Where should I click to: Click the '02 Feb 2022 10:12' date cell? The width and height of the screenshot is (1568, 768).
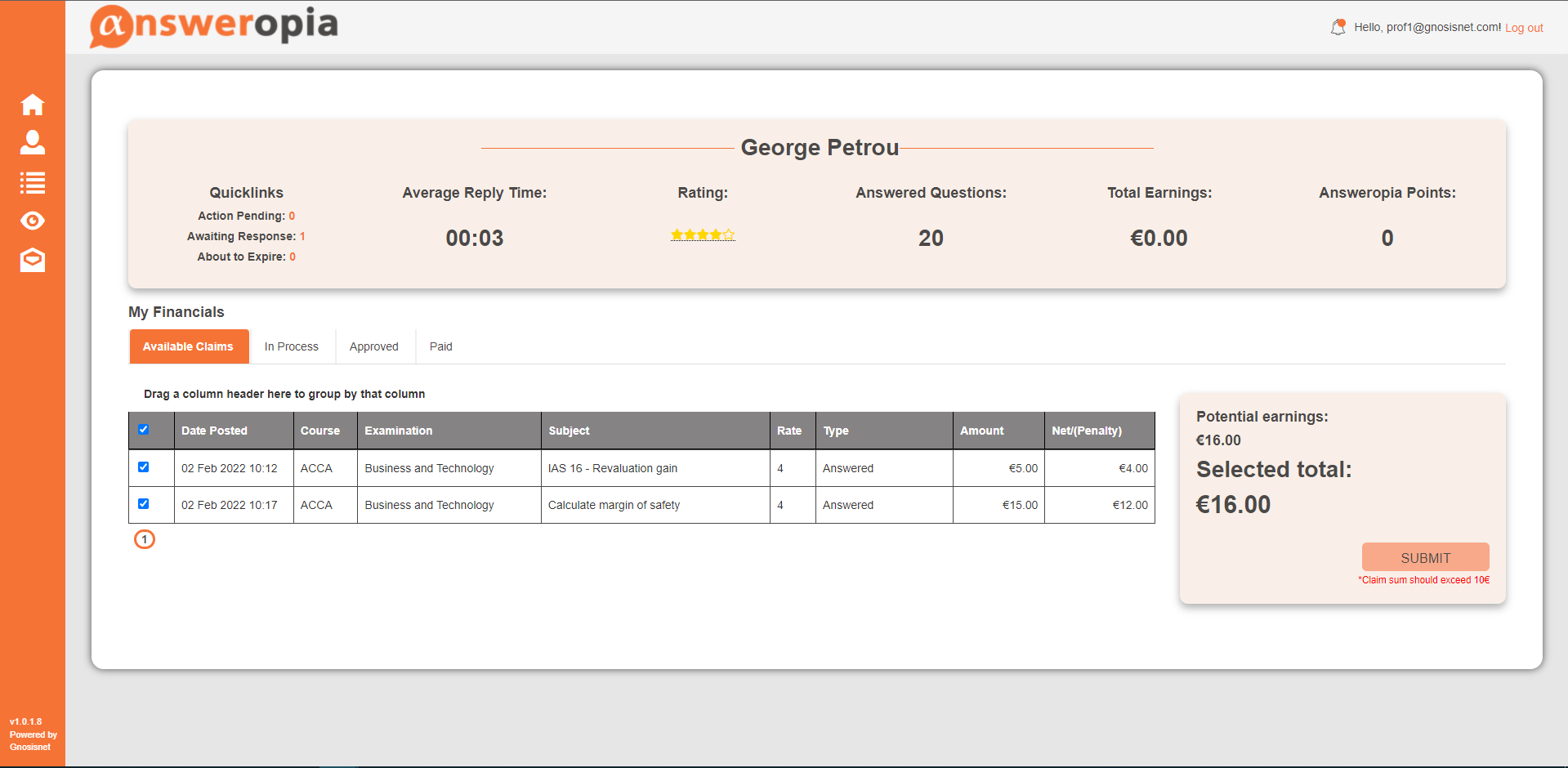(234, 468)
